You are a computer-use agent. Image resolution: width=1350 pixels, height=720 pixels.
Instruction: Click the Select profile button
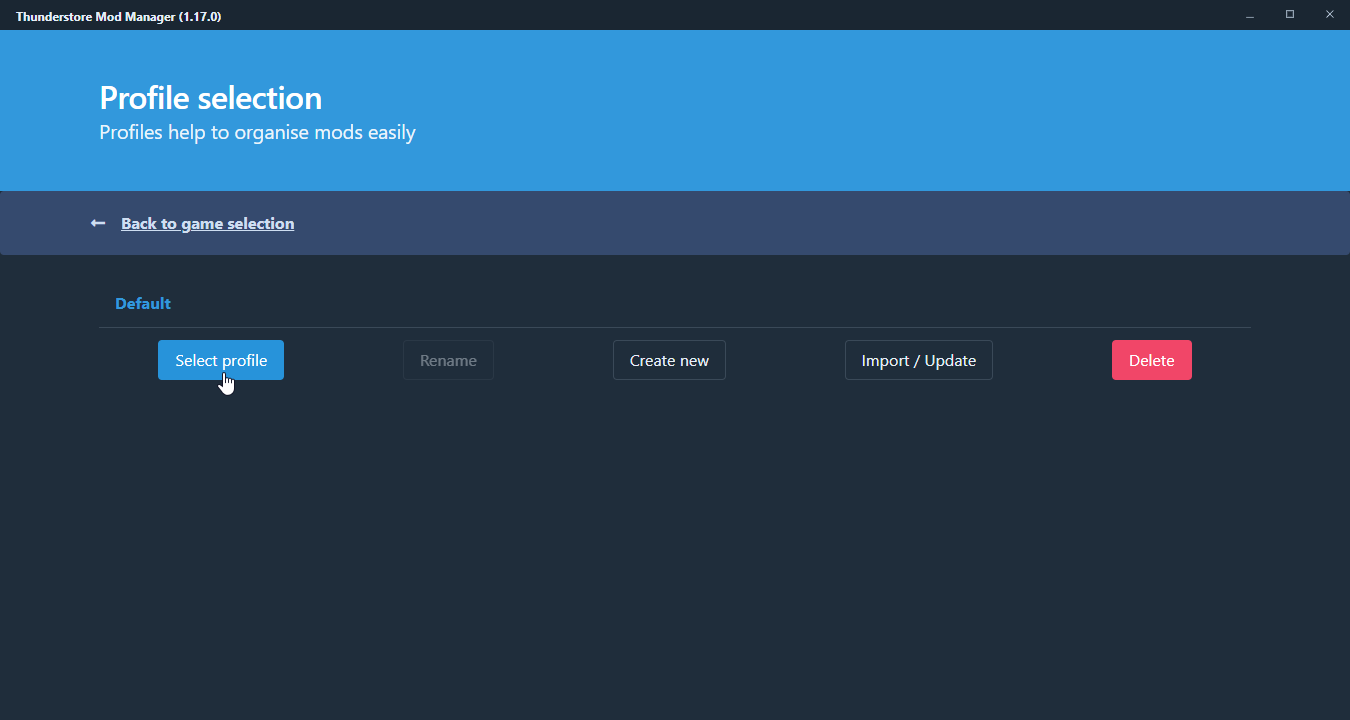coord(221,360)
